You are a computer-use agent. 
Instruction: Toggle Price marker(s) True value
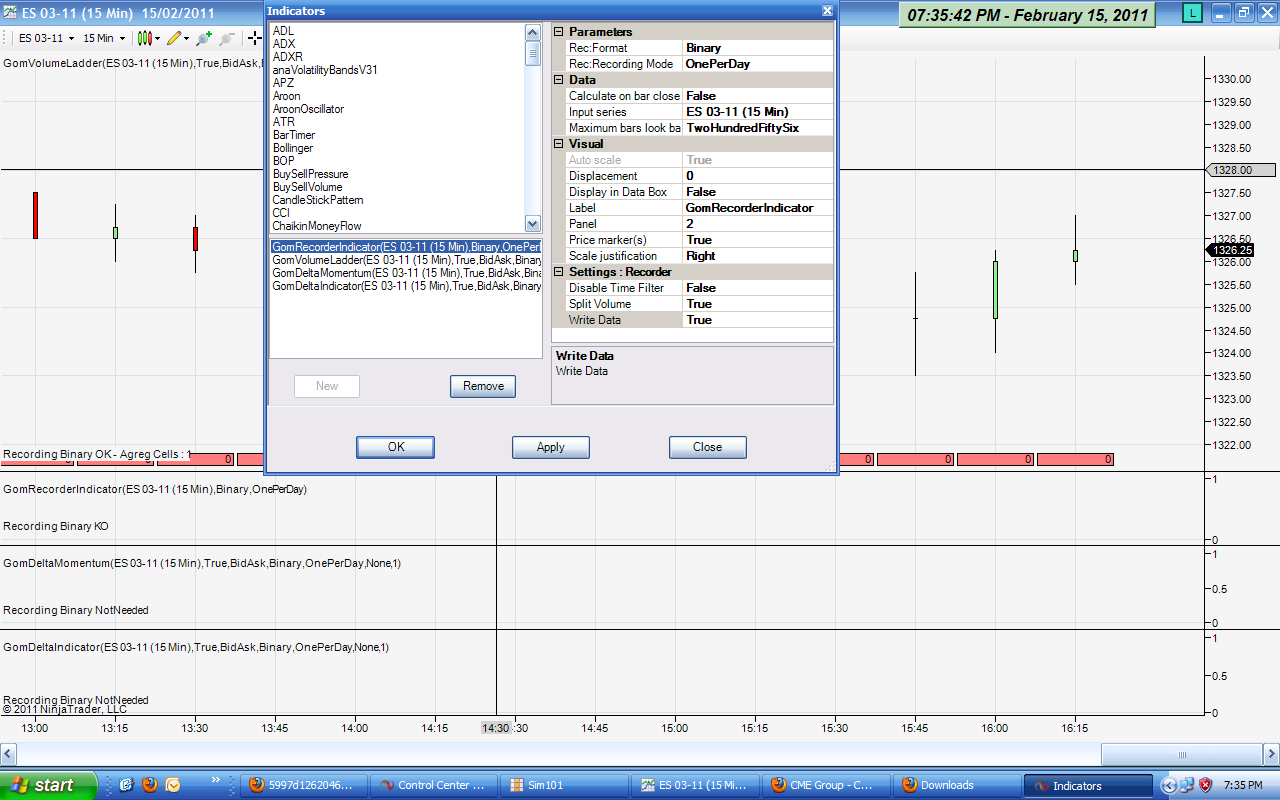758,240
